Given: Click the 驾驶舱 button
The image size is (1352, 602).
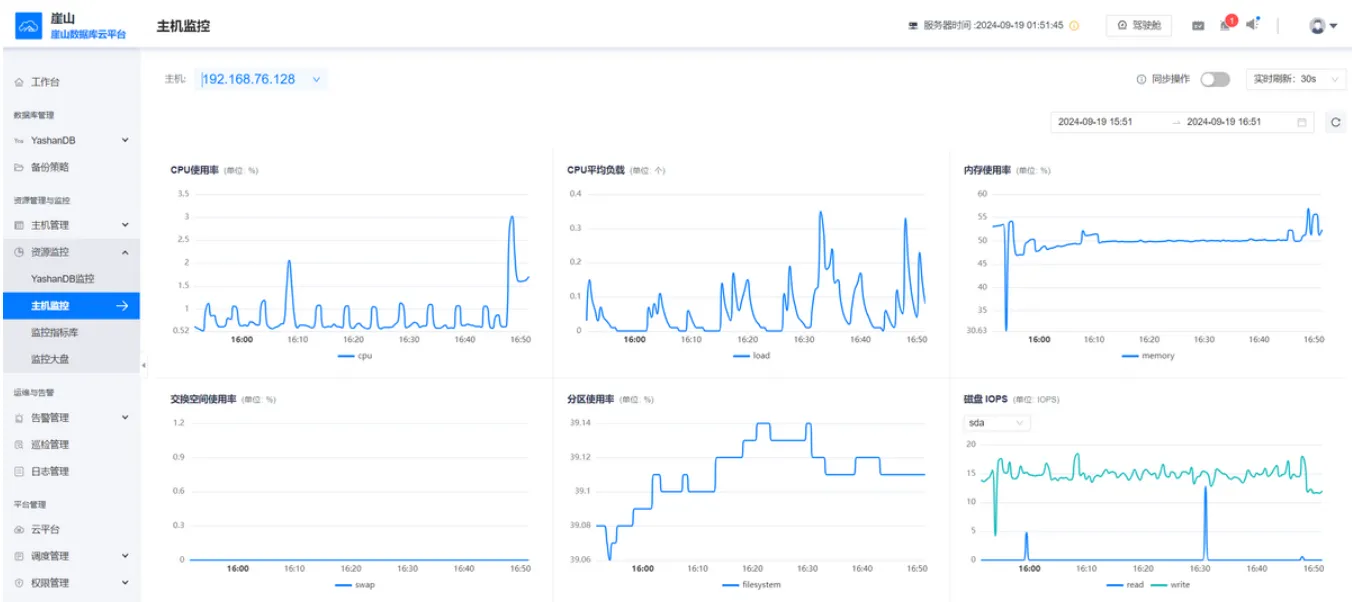Looking at the screenshot, I should click(1139, 26).
